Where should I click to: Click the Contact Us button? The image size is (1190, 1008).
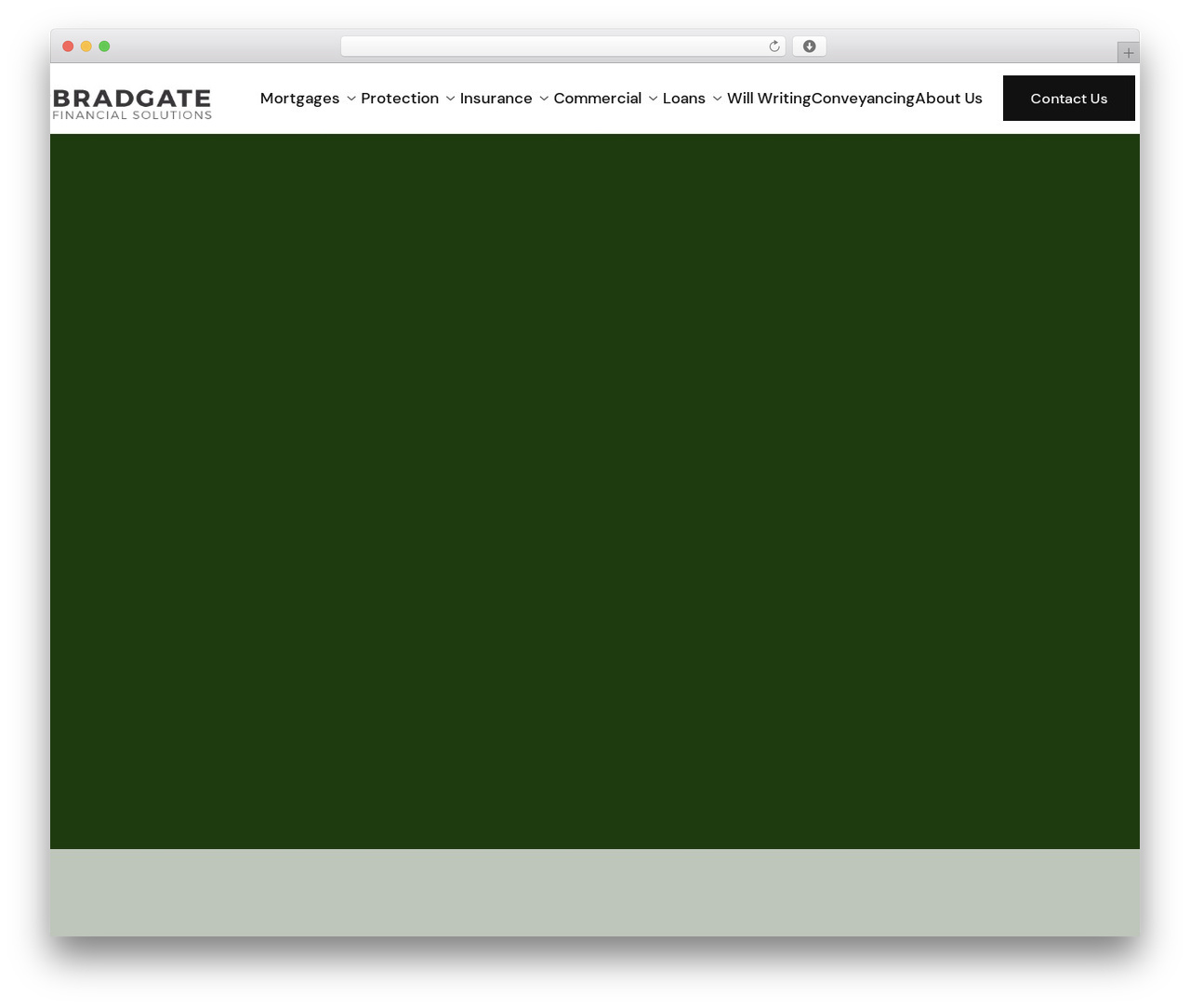point(1069,99)
